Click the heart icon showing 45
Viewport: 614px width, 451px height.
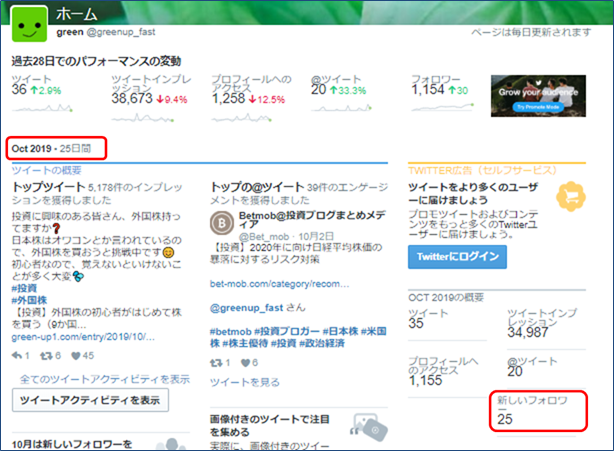(76, 355)
